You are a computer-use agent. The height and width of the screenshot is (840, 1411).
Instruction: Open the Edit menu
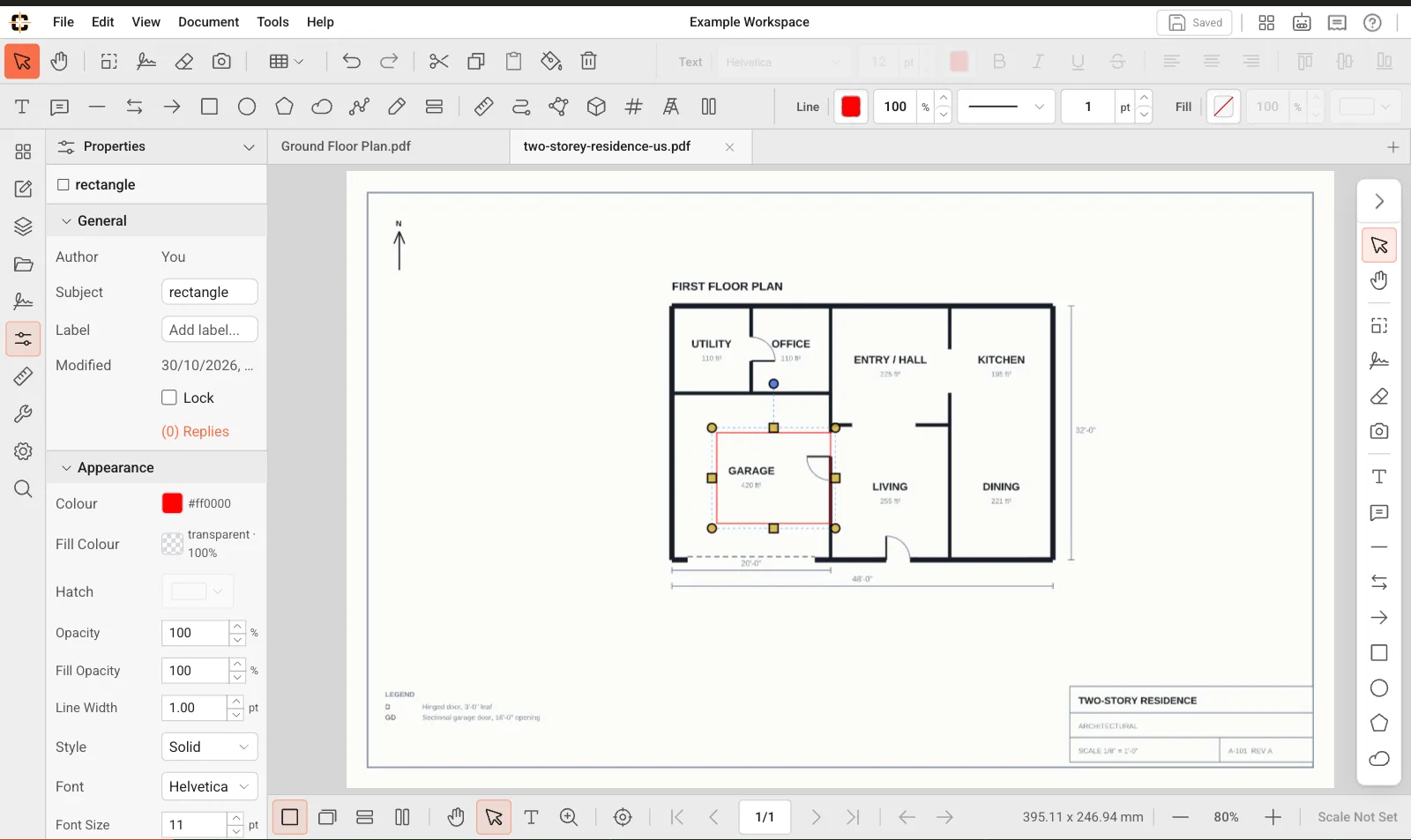tap(103, 22)
